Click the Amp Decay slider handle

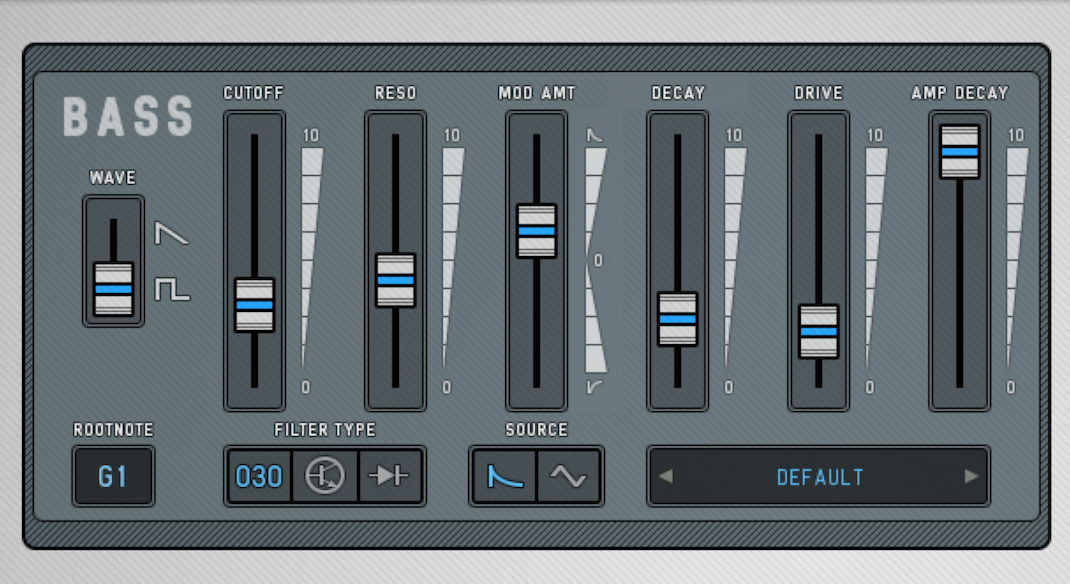point(959,152)
